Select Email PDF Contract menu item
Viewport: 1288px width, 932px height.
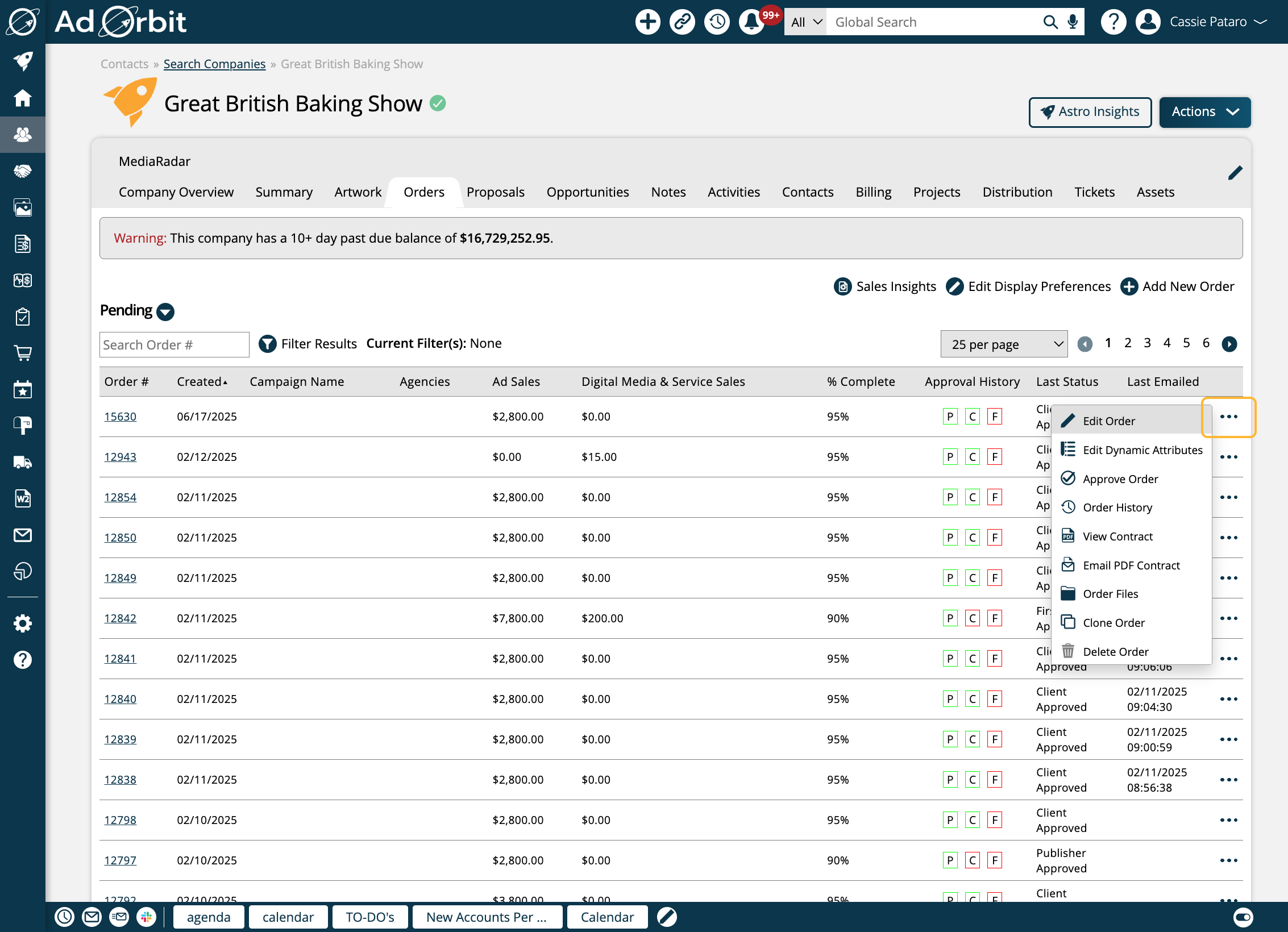(1131, 565)
